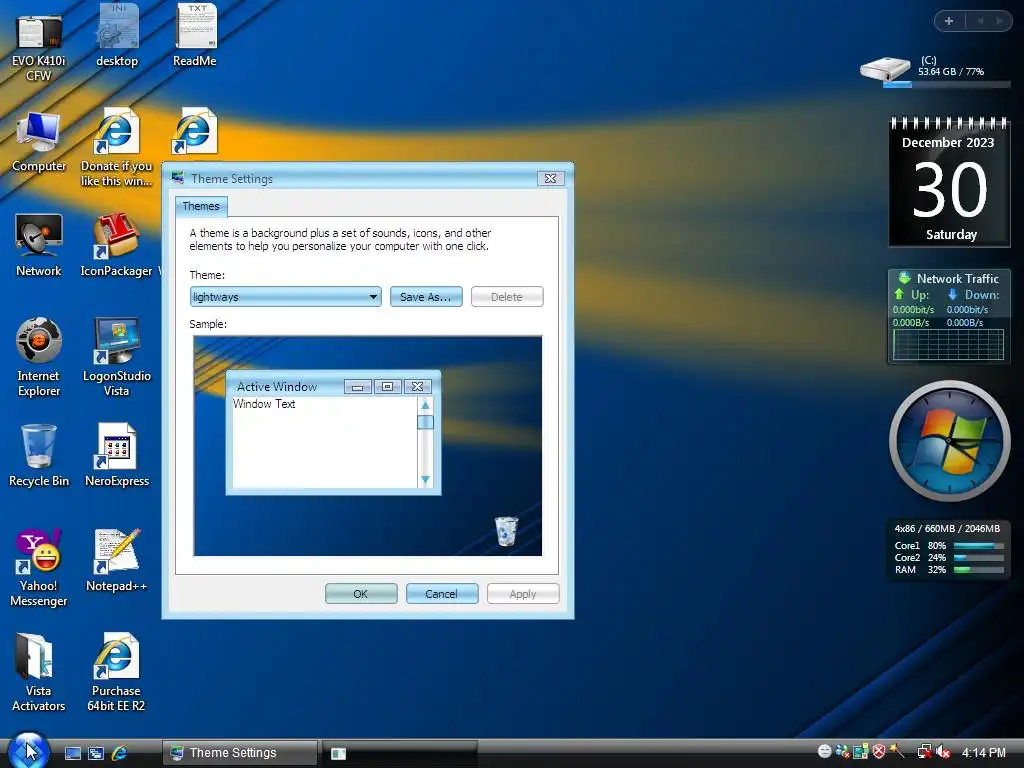Screen dimensions: 1024x768
Task: Click the C: drive usage bar
Action: [x=946, y=84]
